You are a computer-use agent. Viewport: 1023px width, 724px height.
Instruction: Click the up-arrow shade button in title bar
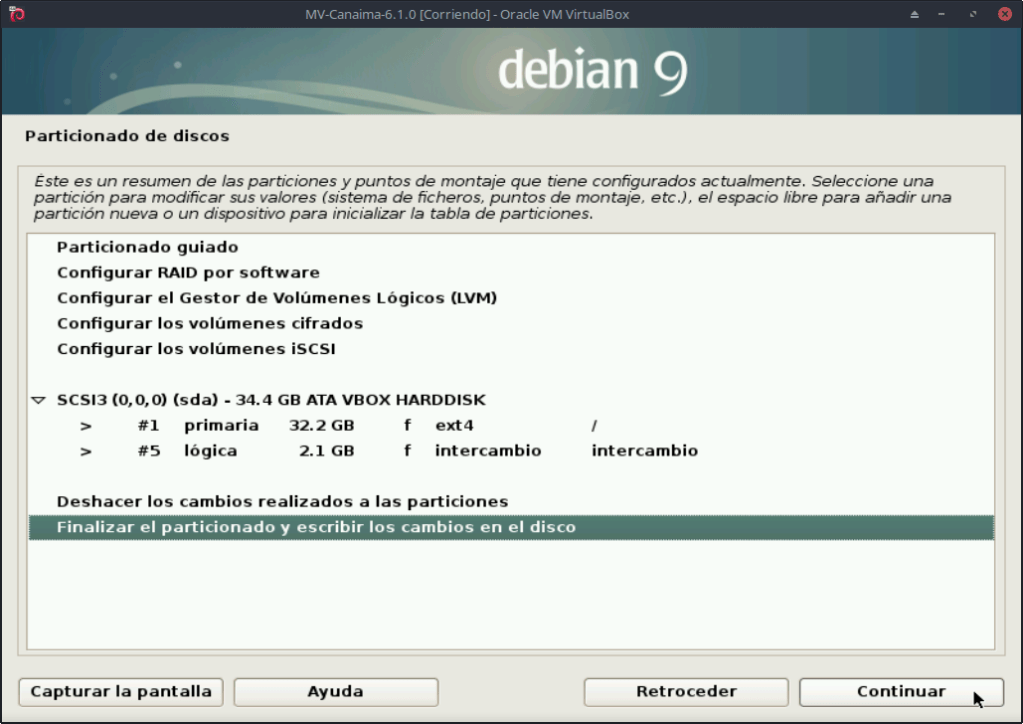[x=914, y=14]
